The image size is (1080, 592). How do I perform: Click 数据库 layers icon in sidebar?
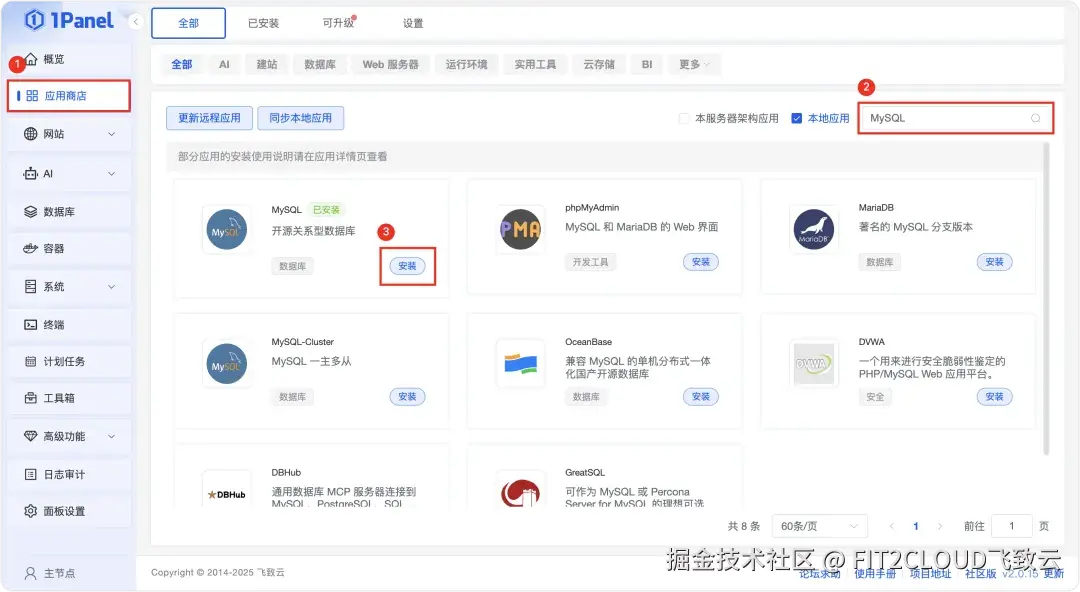(x=30, y=212)
